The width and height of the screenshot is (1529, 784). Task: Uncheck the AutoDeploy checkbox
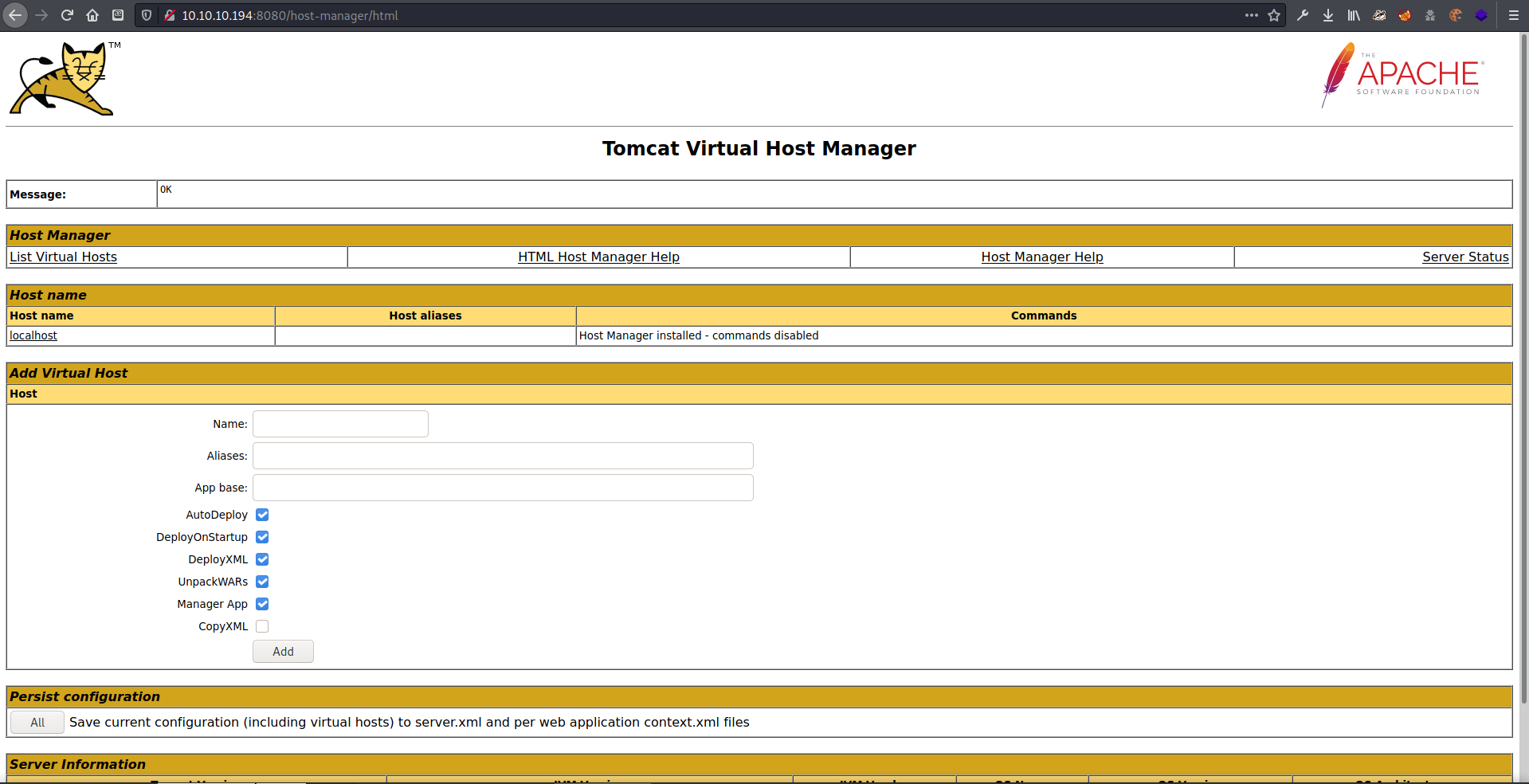click(262, 515)
